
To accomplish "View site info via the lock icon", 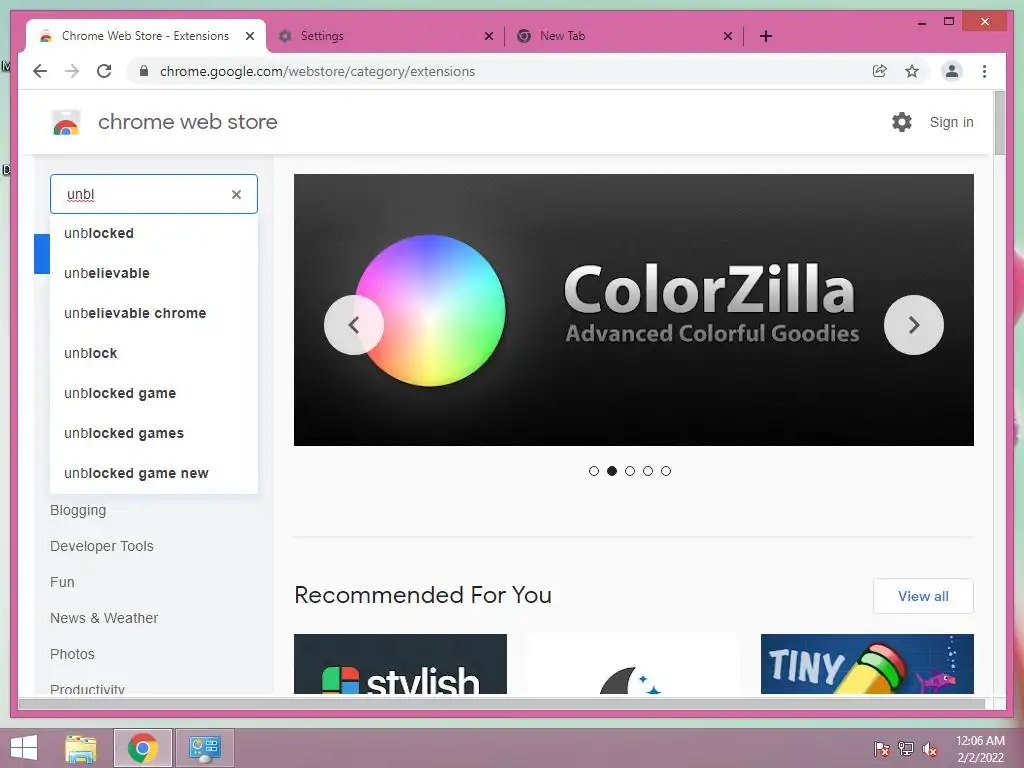I will pos(144,71).
